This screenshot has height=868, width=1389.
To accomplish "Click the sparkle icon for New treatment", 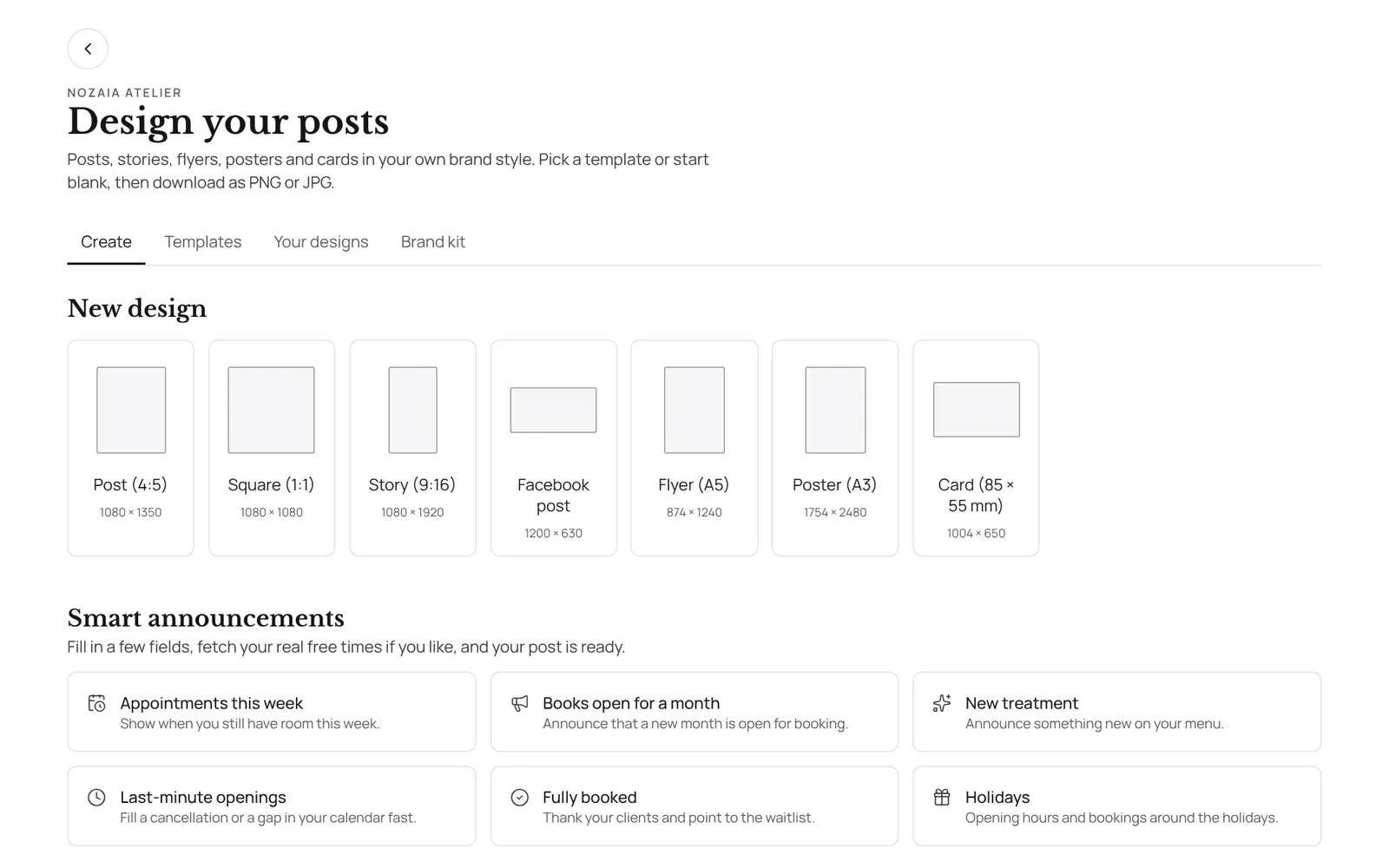I will [x=942, y=703].
